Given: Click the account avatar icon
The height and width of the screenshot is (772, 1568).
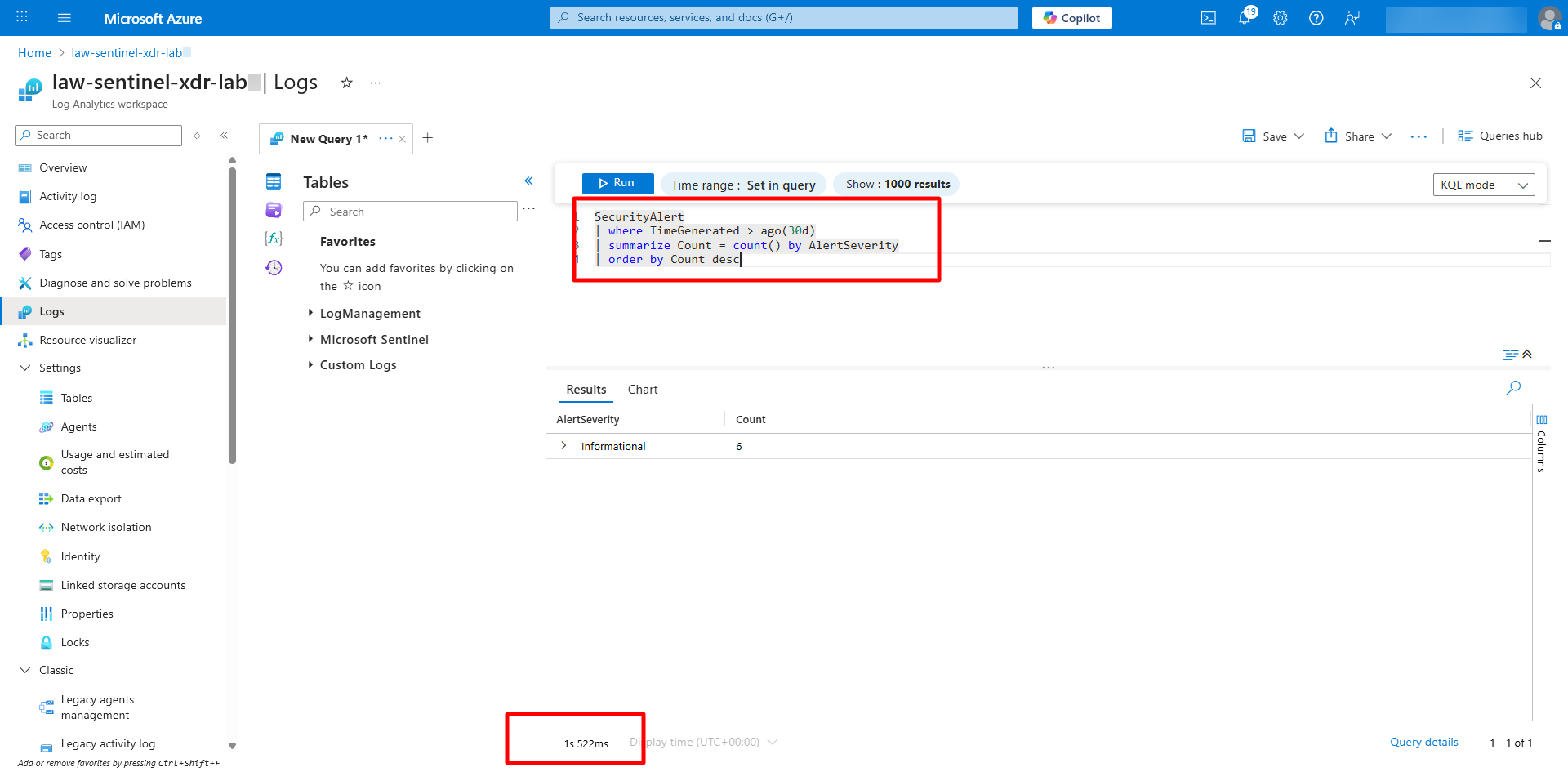Looking at the screenshot, I should pos(1549,18).
